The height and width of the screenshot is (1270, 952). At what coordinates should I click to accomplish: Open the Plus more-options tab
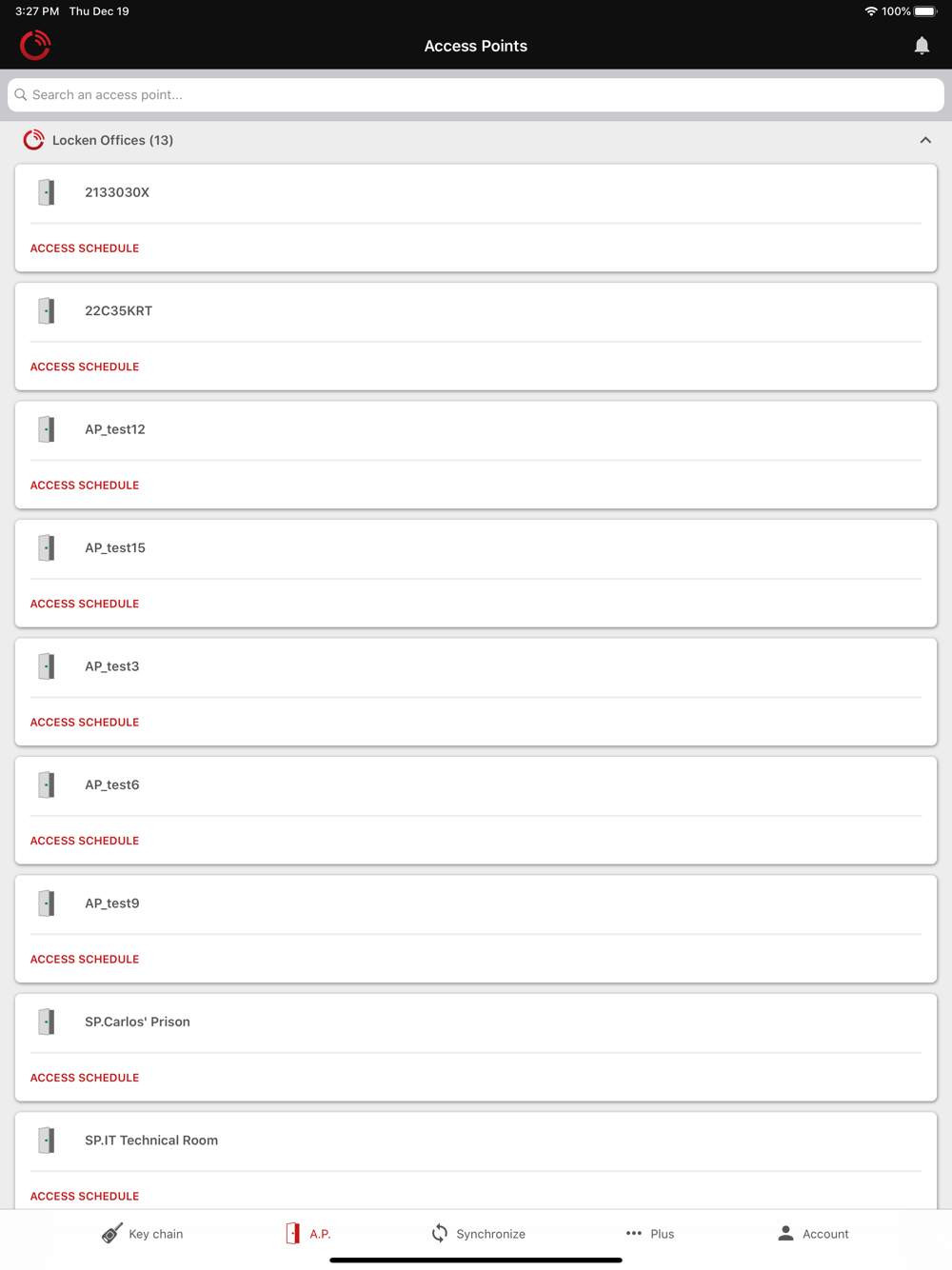(649, 1234)
